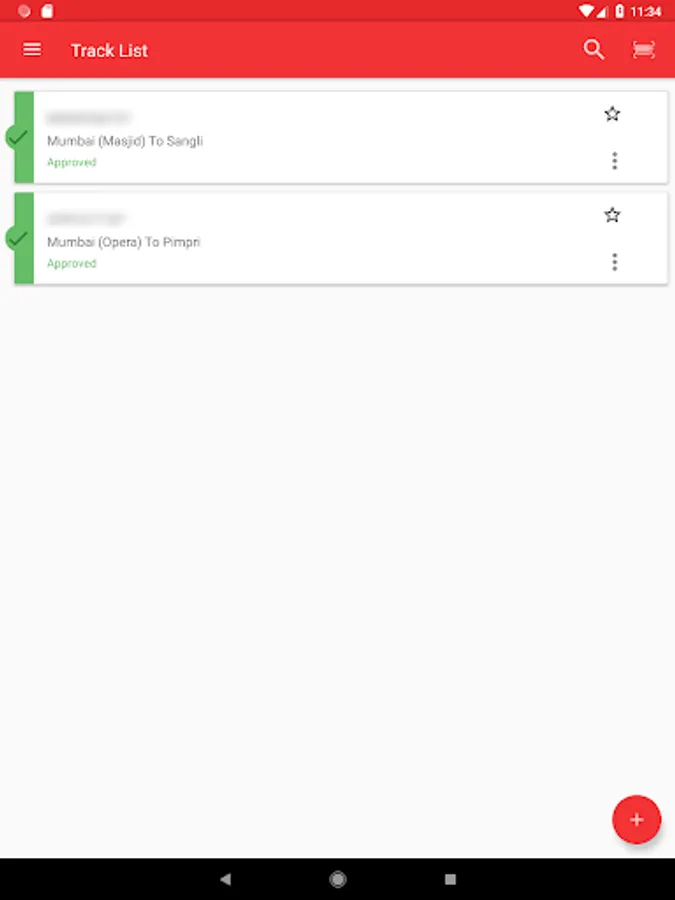The height and width of the screenshot is (900, 675).
Task: Open the navigation drawer hamburger icon
Action: [x=32, y=49]
